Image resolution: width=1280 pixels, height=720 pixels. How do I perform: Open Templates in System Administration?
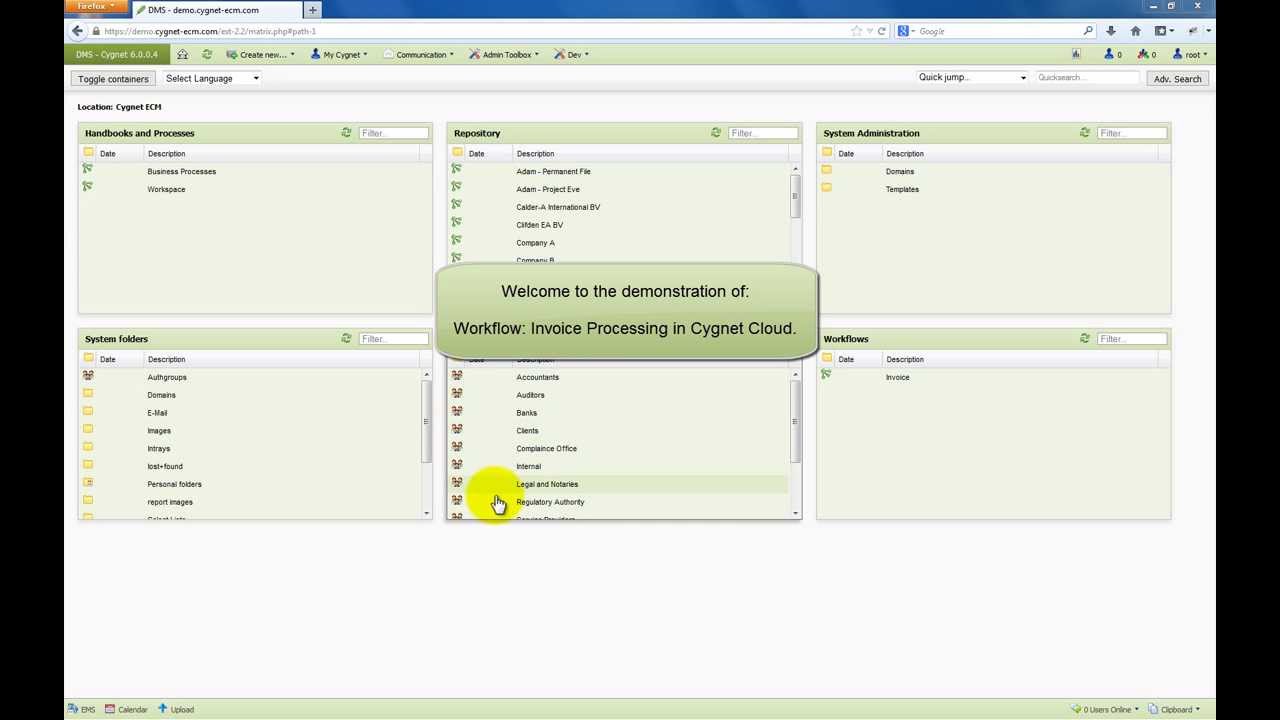(x=902, y=189)
